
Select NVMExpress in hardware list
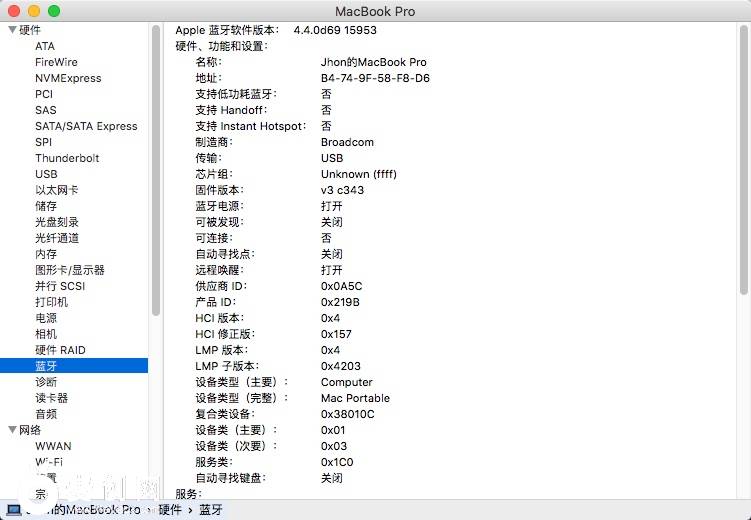[x=67, y=78]
